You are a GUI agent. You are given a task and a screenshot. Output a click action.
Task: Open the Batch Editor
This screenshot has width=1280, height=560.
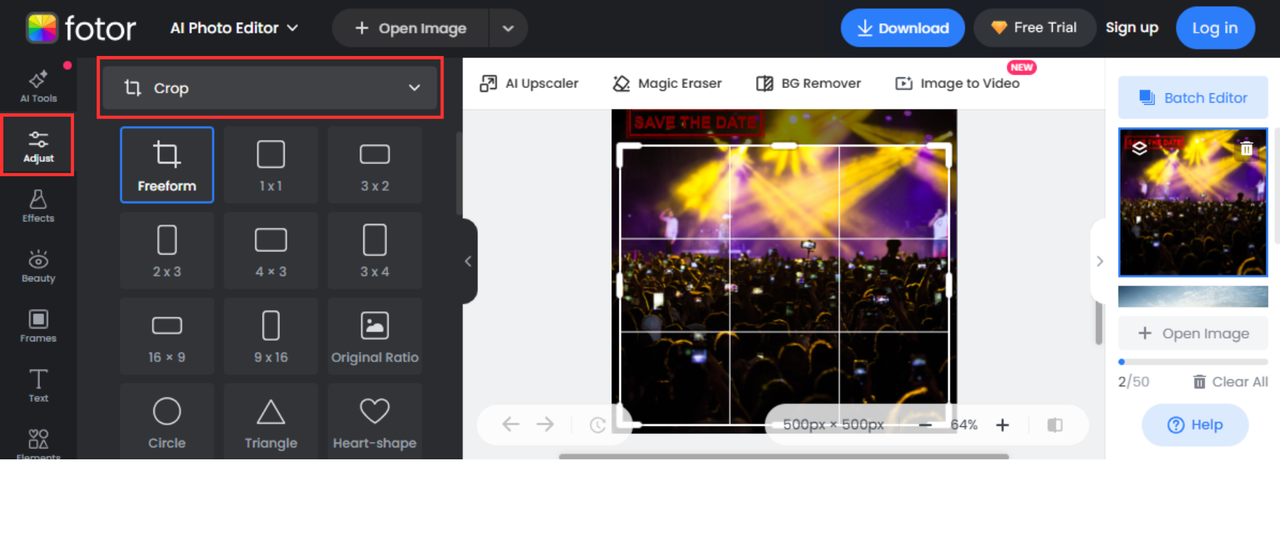(1193, 98)
